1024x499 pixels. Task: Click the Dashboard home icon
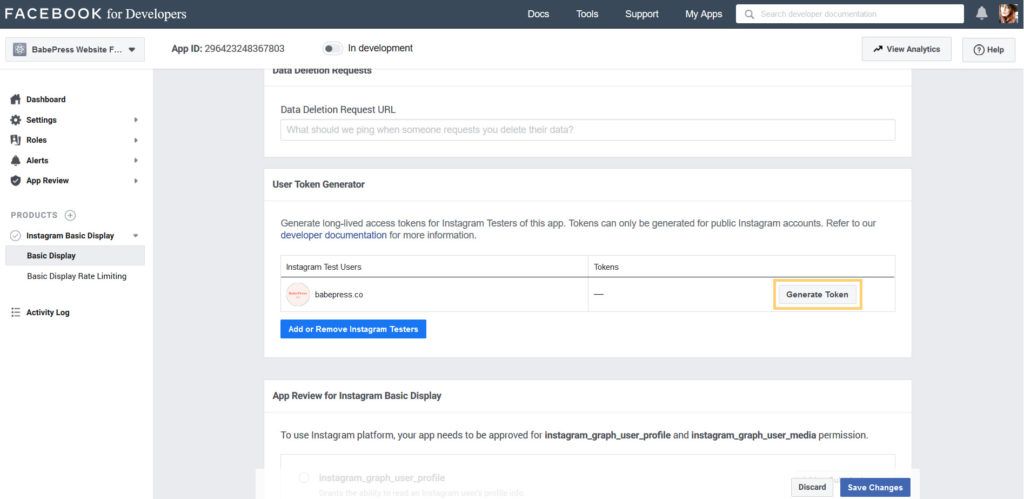[15, 100]
